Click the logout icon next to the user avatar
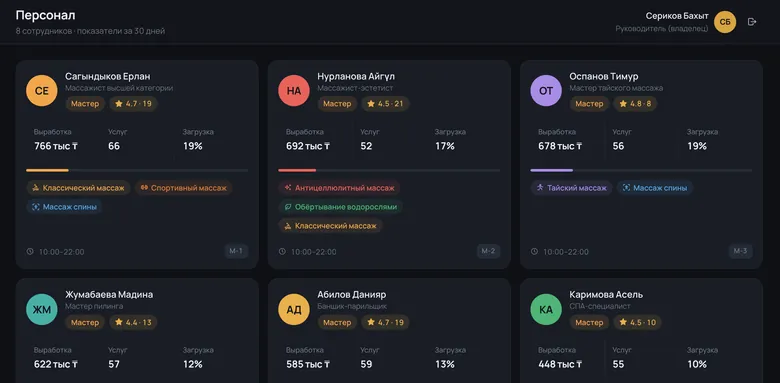Viewport: 780px width, 383px height. (752, 22)
